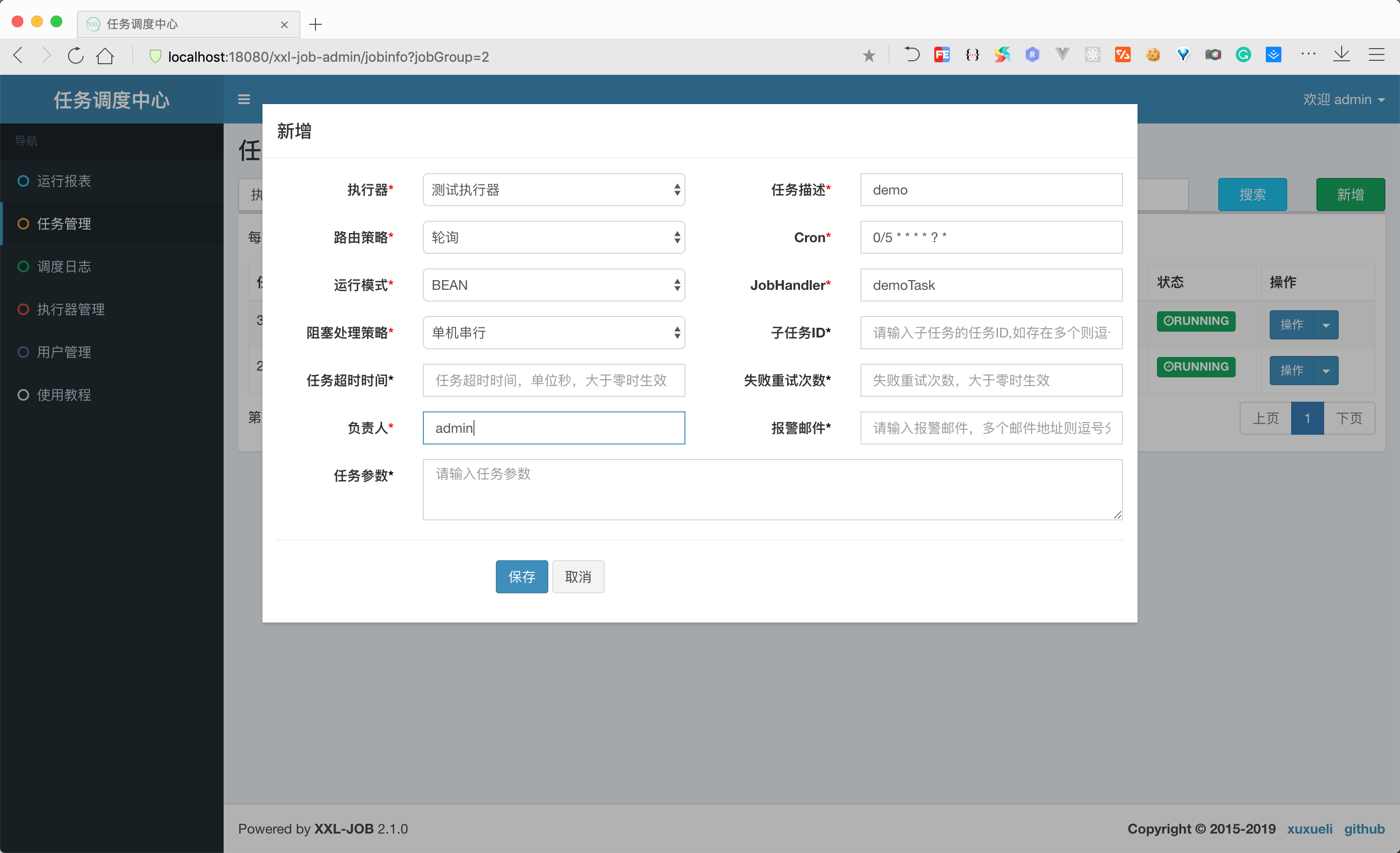Focus the JobHandler field containing demoTask
Viewport: 1400px width, 853px height.
[x=991, y=285]
